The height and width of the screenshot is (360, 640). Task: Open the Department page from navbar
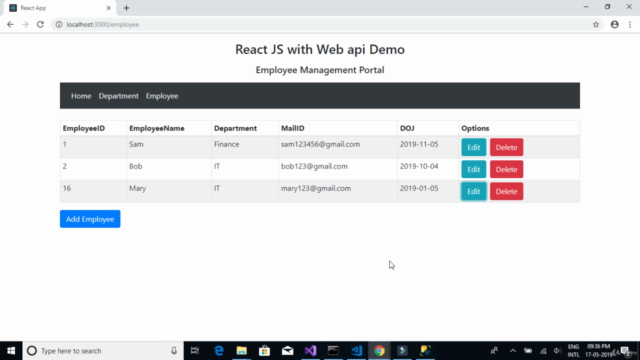tap(118, 96)
